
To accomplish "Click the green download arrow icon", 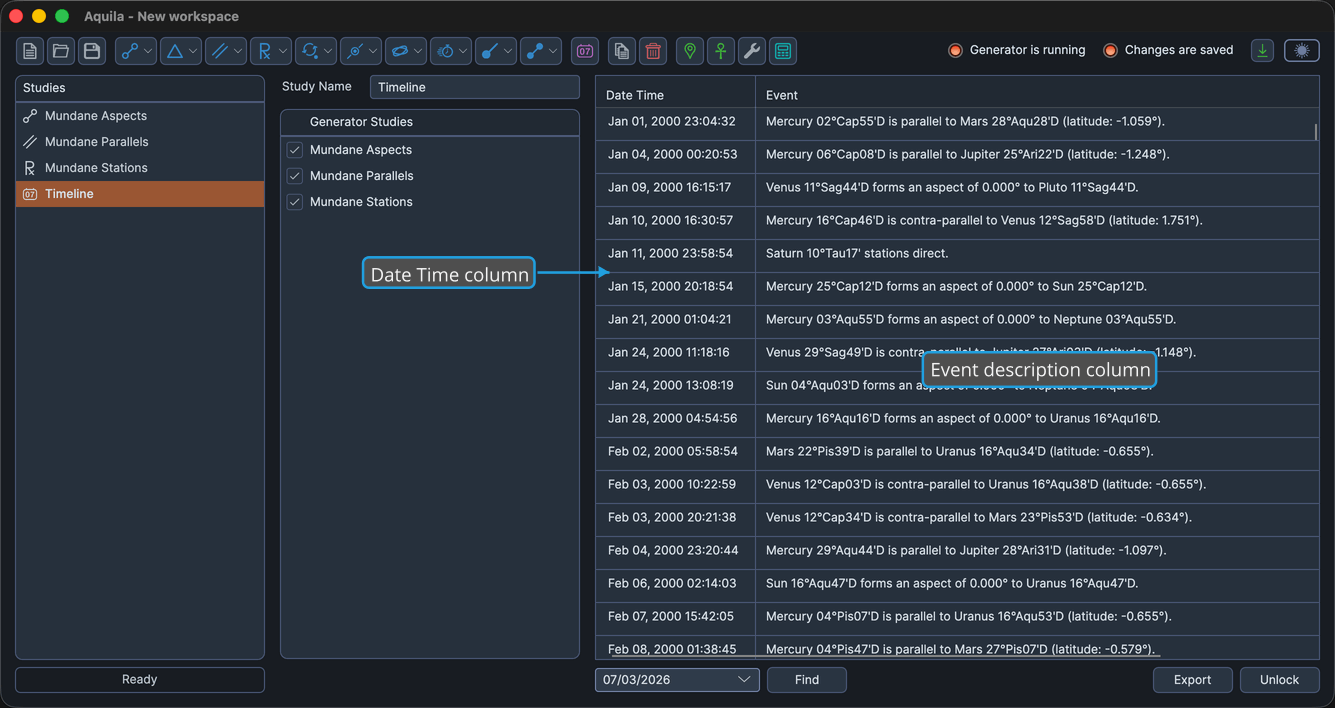I will point(1263,50).
